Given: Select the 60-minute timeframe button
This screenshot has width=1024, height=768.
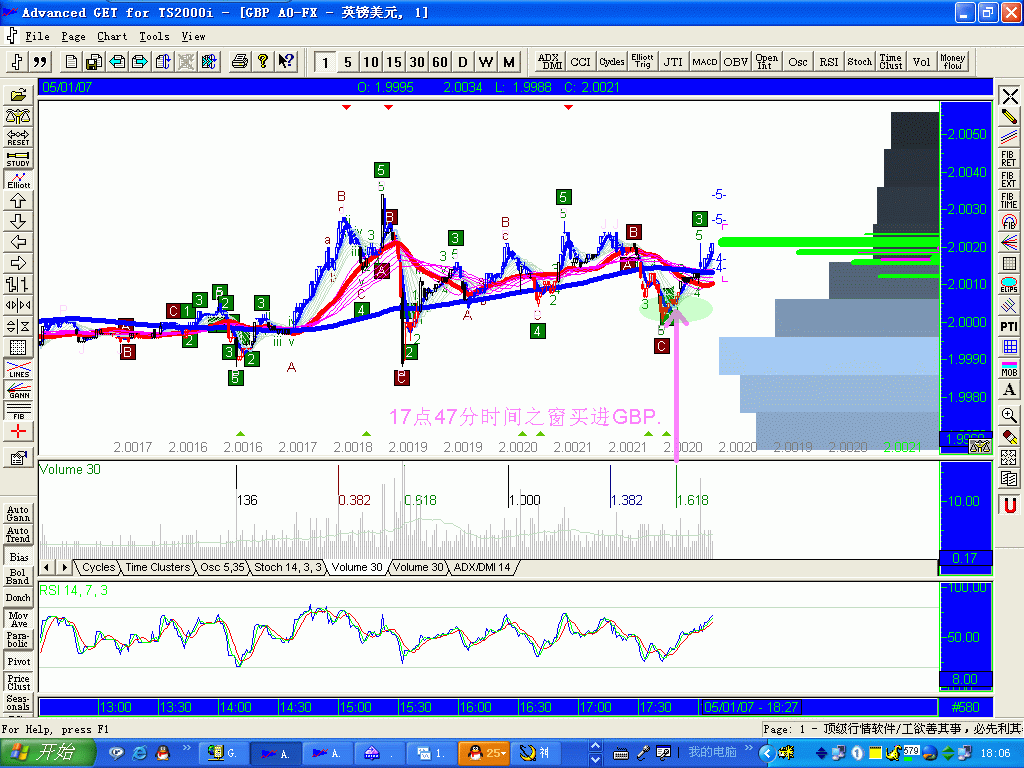Looking at the screenshot, I should coord(440,62).
